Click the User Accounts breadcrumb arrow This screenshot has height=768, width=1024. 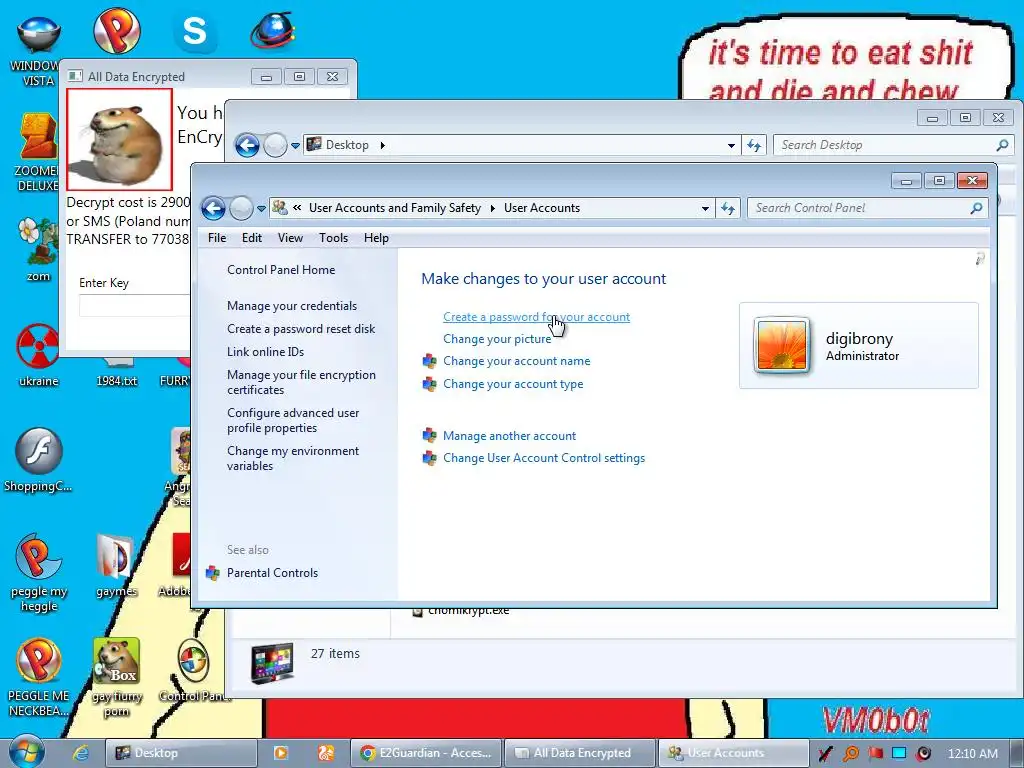pos(492,208)
